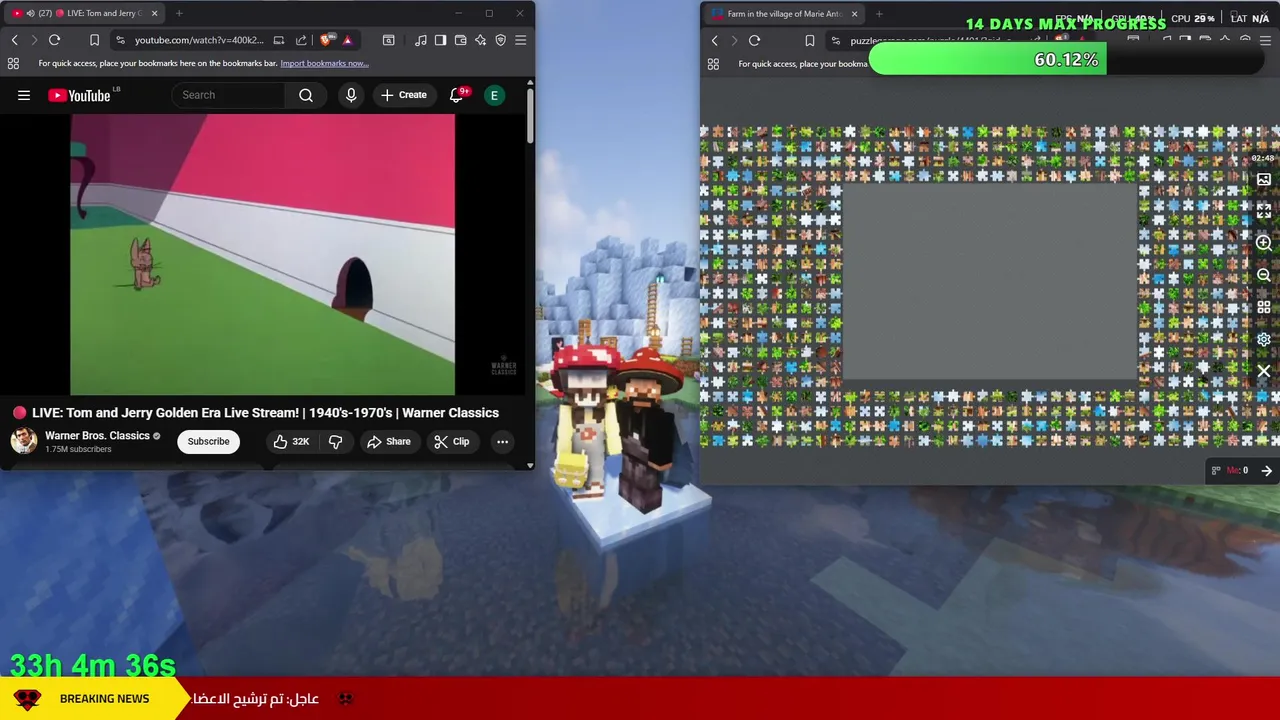
Task: Open Leo AI sparkle icon
Action: point(480,40)
